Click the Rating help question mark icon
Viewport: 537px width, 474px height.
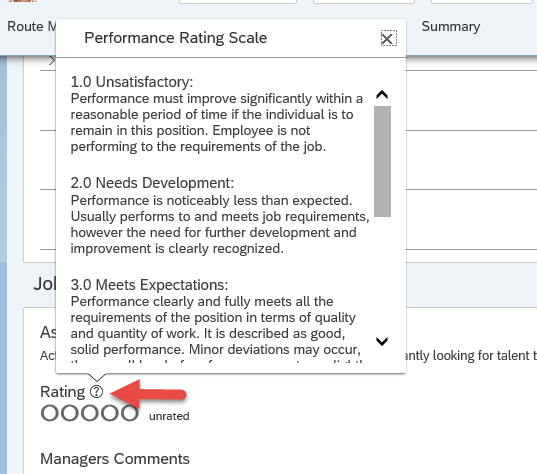97,391
